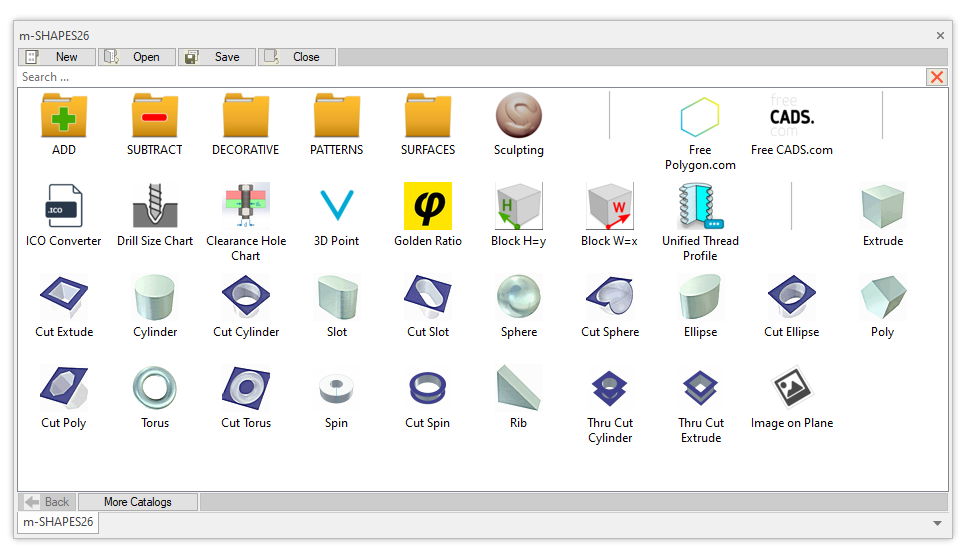Click the More Catalogs button
The width and height of the screenshot is (964, 550).
click(x=138, y=502)
